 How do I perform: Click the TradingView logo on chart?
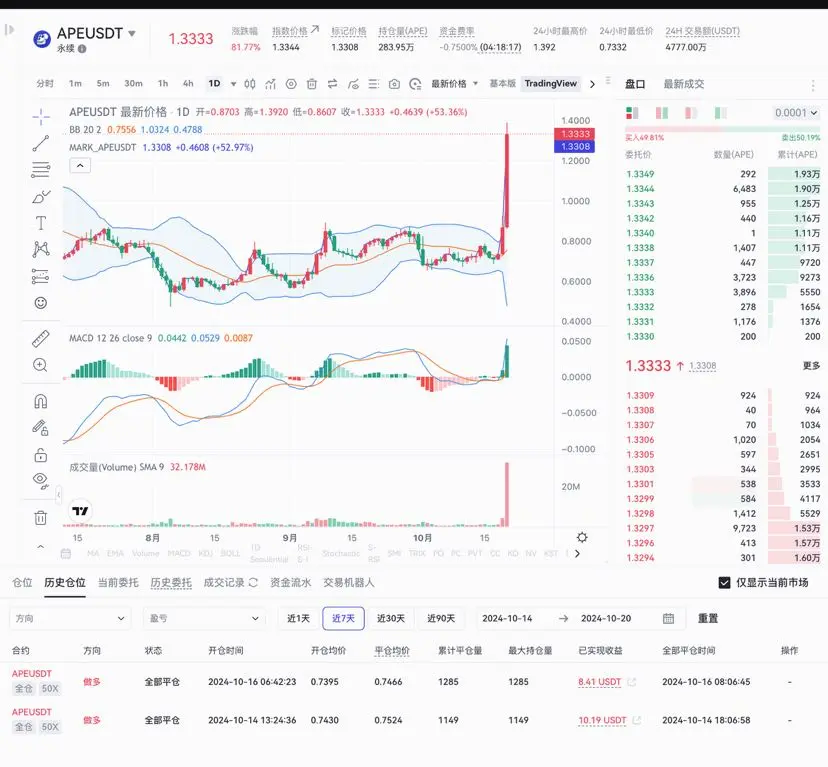click(x=80, y=511)
